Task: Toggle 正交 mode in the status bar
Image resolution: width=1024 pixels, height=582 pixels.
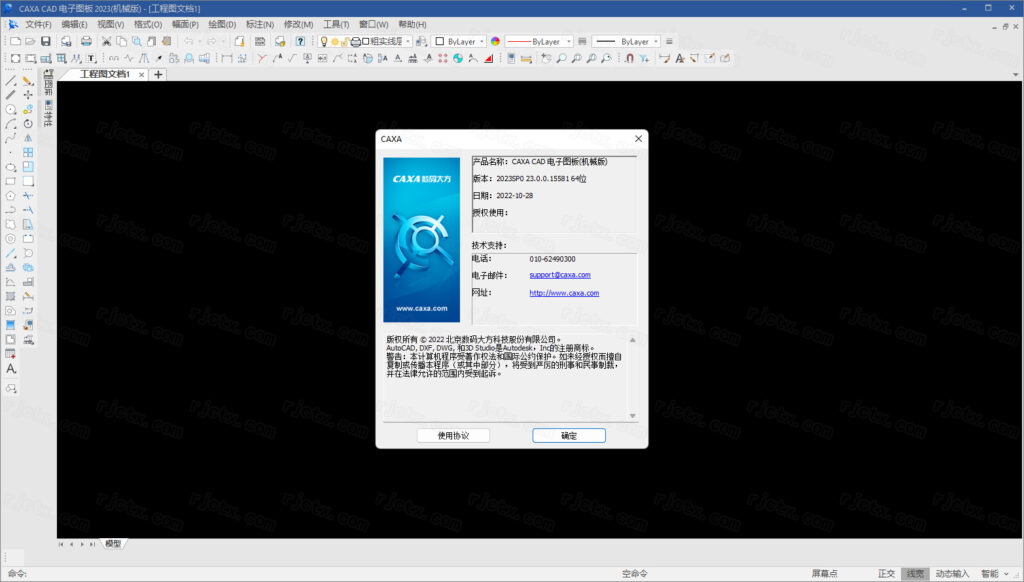Action: pyautogui.click(x=886, y=573)
